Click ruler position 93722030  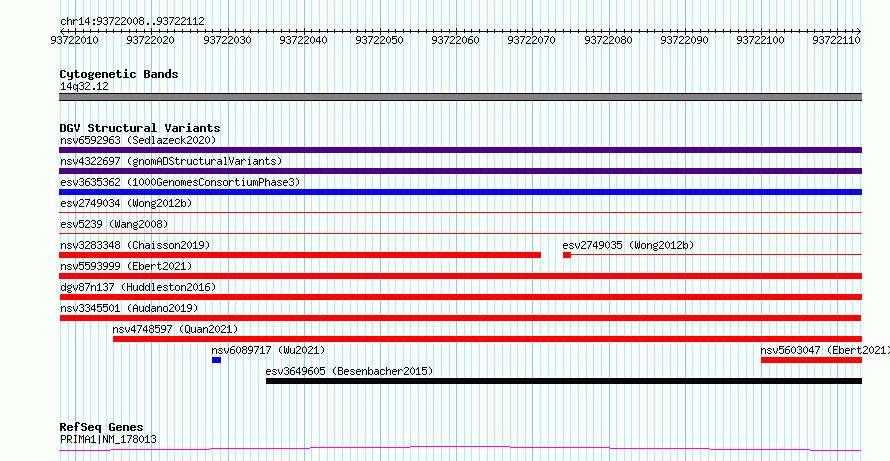(227, 40)
